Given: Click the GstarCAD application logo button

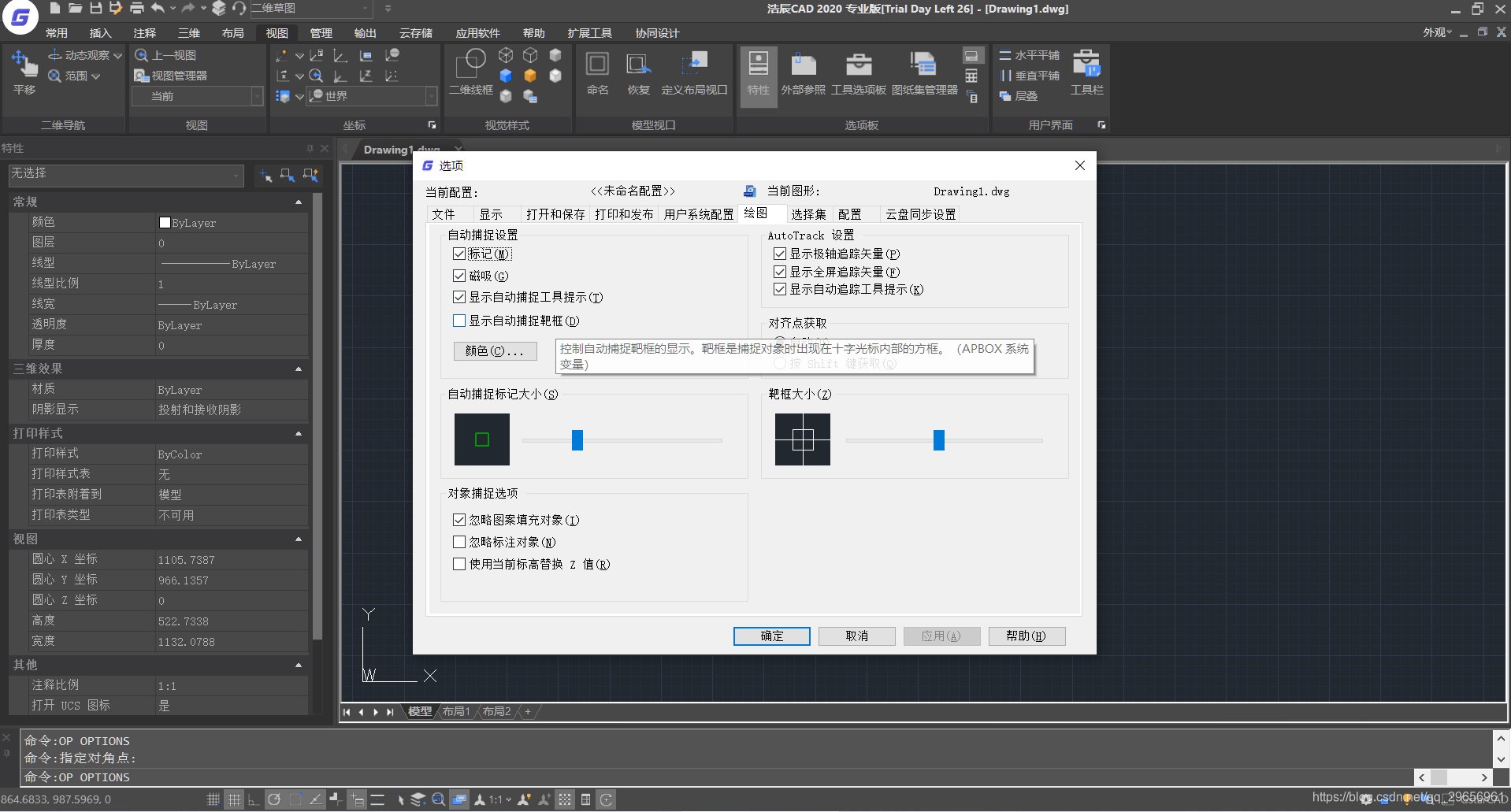Looking at the screenshot, I should click(x=20, y=17).
